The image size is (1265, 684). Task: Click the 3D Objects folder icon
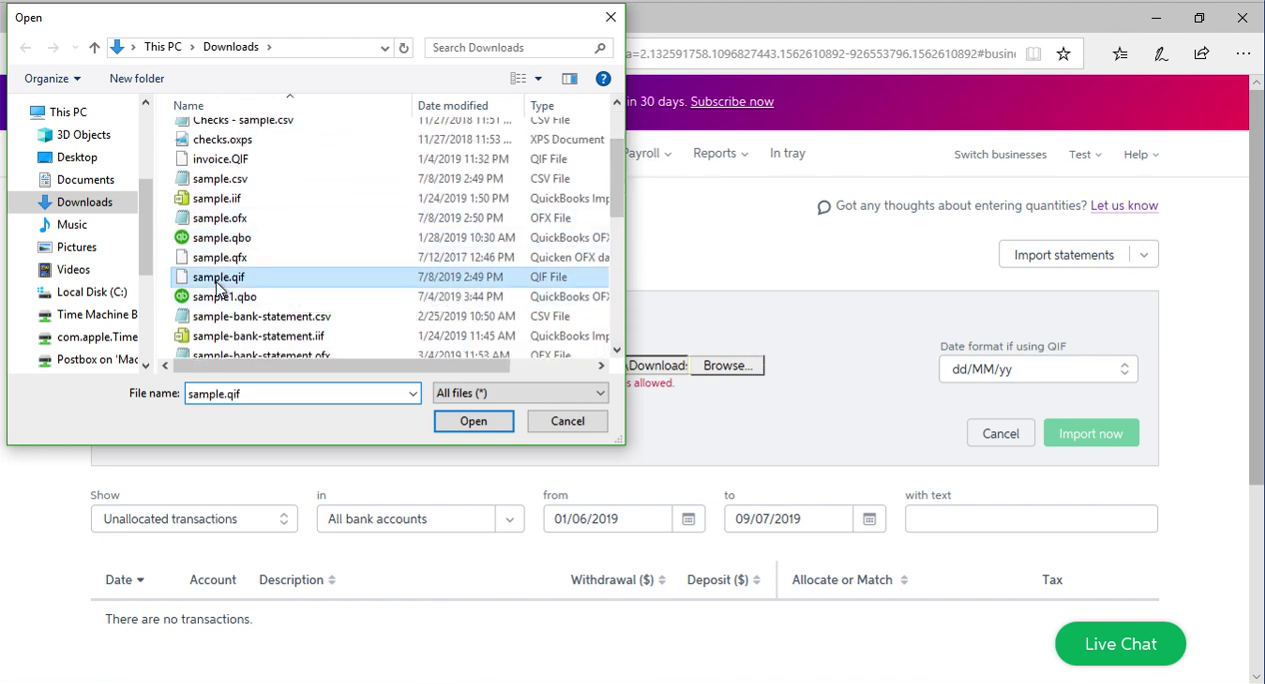click(x=44, y=135)
